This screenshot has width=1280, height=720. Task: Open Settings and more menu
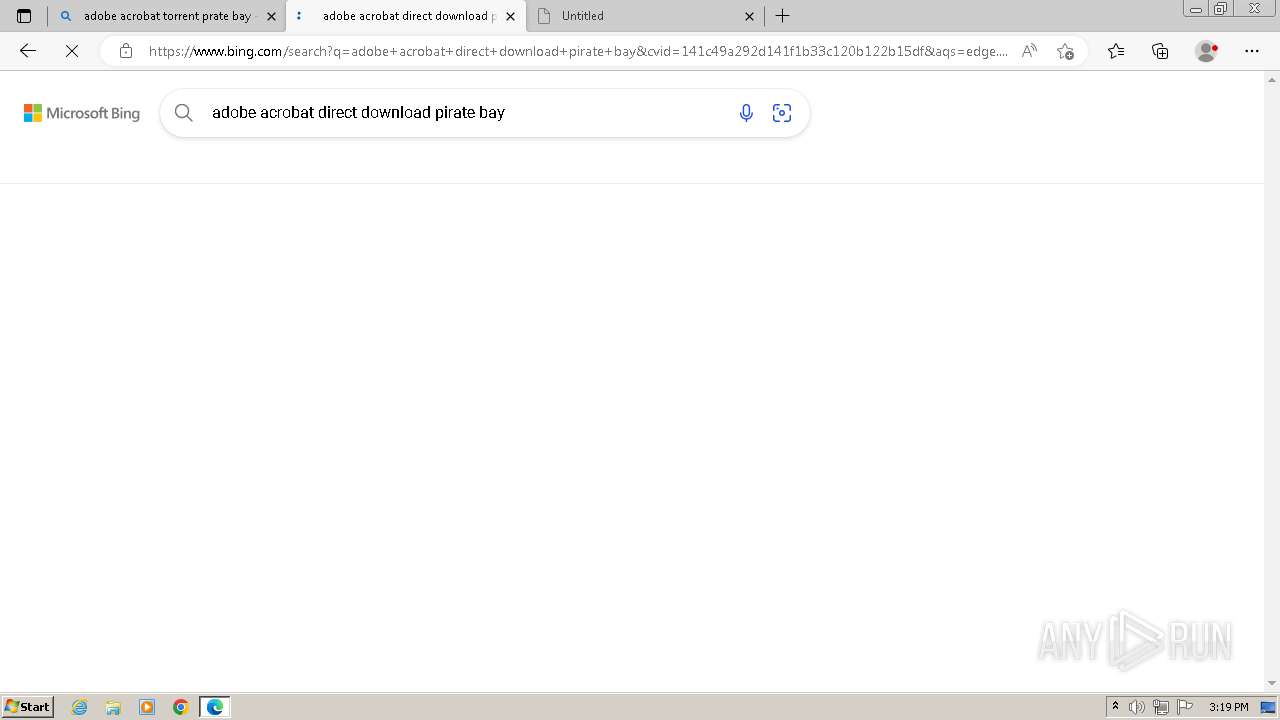click(x=1252, y=51)
